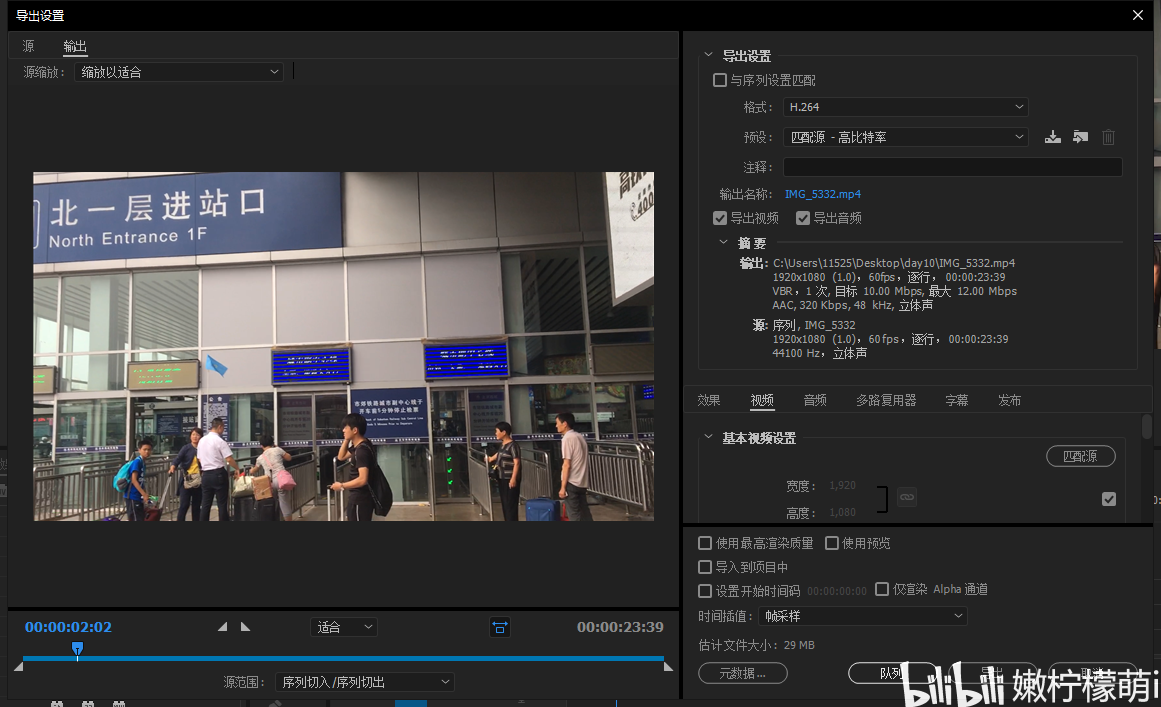This screenshot has width=1161, height=707.
Task: Click the video preview frame
Action: pyautogui.click(x=344, y=346)
